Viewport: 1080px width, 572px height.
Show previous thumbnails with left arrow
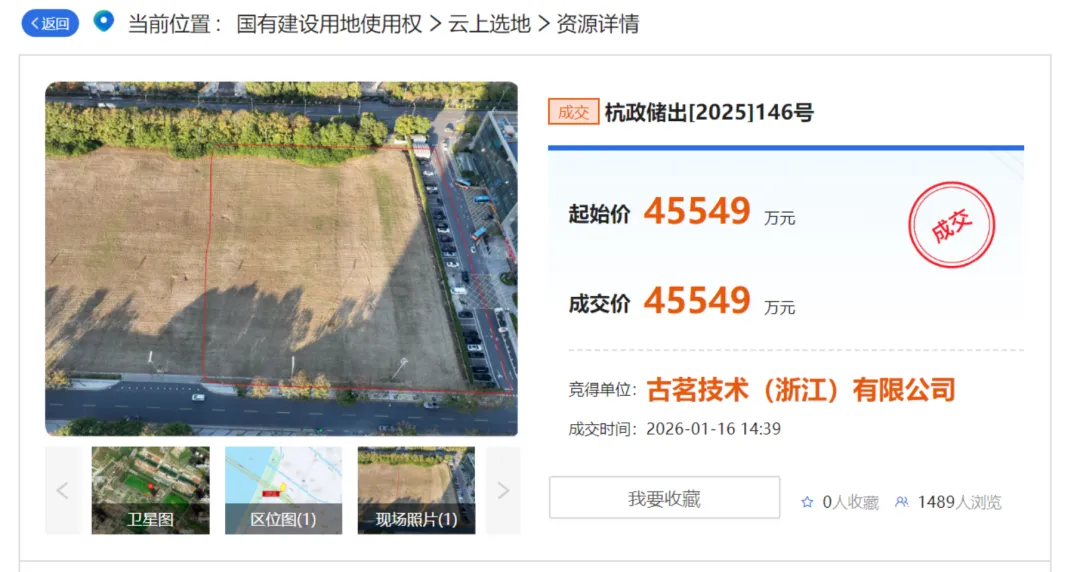(x=63, y=491)
